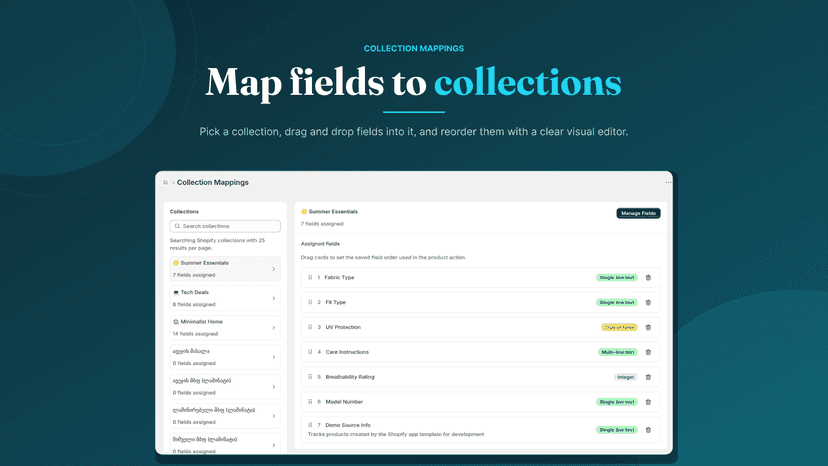Image resolution: width=828 pixels, height=466 pixels.
Task: Click the '8 fields assigned' text
Action: [x=194, y=304]
